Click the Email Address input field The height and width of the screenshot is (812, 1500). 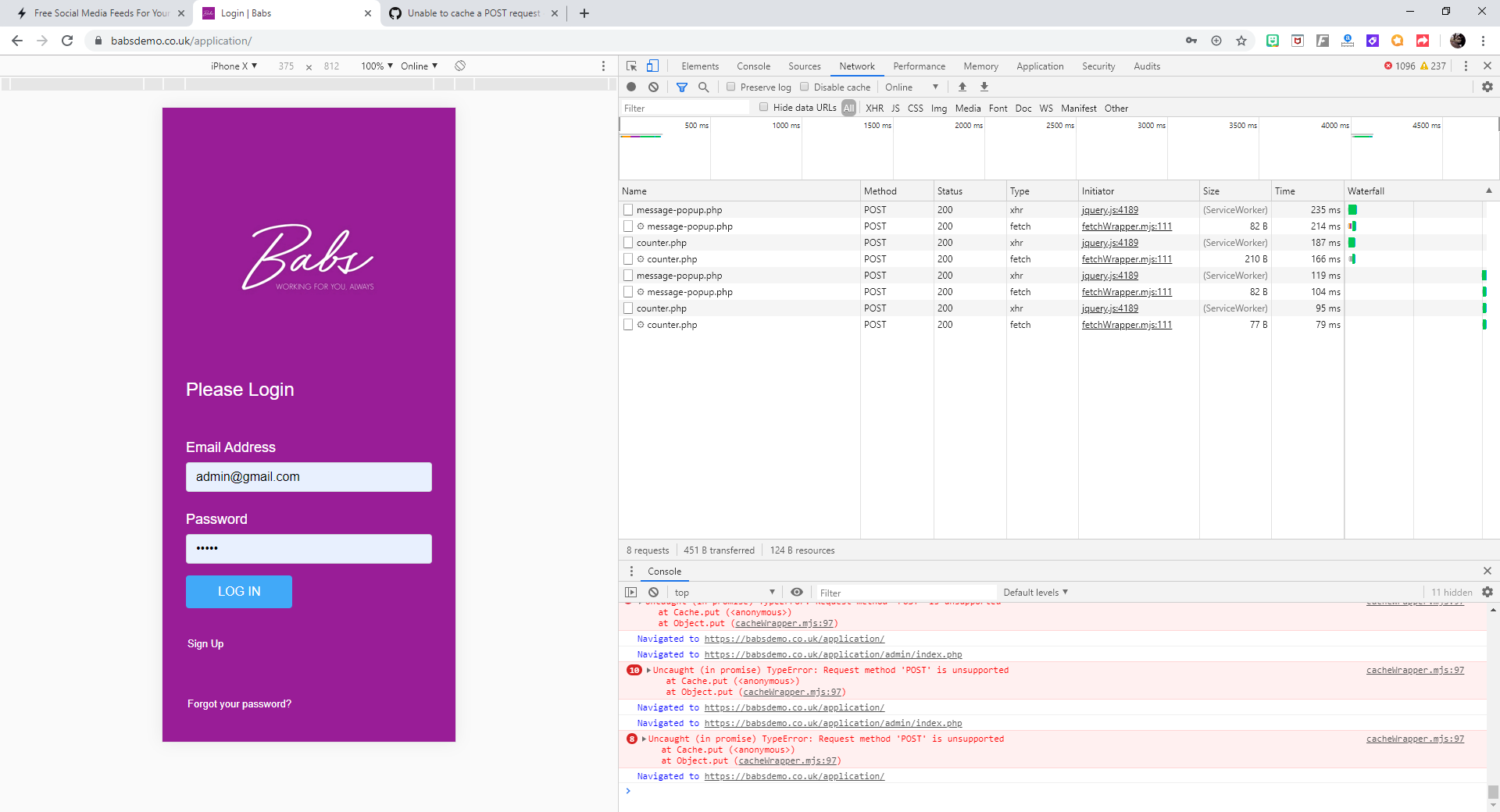pos(308,477)
